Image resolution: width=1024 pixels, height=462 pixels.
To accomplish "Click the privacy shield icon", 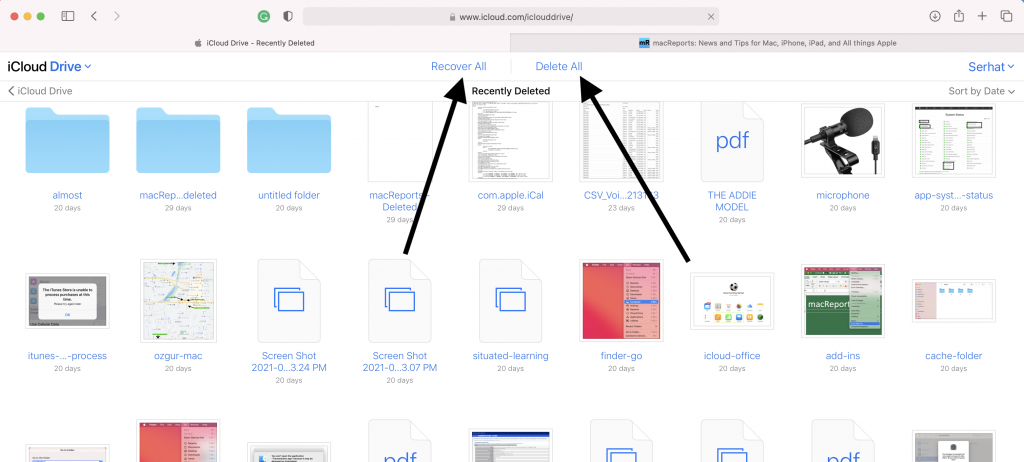I will 288,16.
